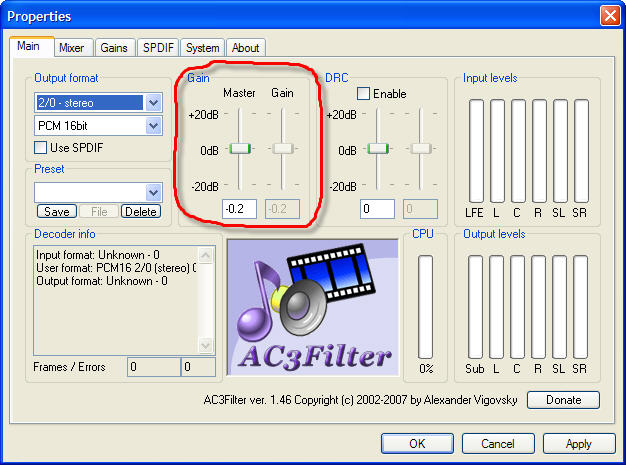626x465 pixels.
Task: Tick the DRC Enable checkbox
Action: click(x=363, y=94)
